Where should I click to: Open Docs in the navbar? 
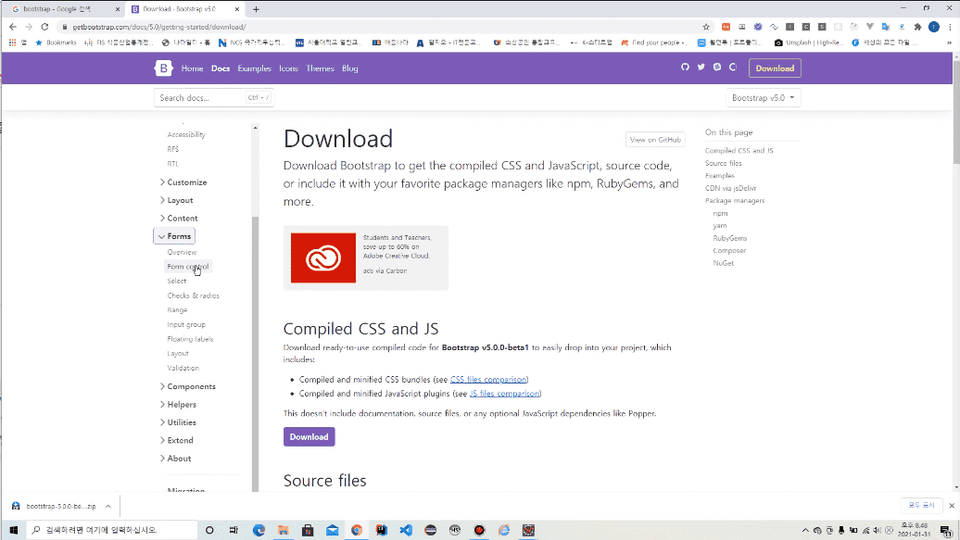[x=220, y=69]
